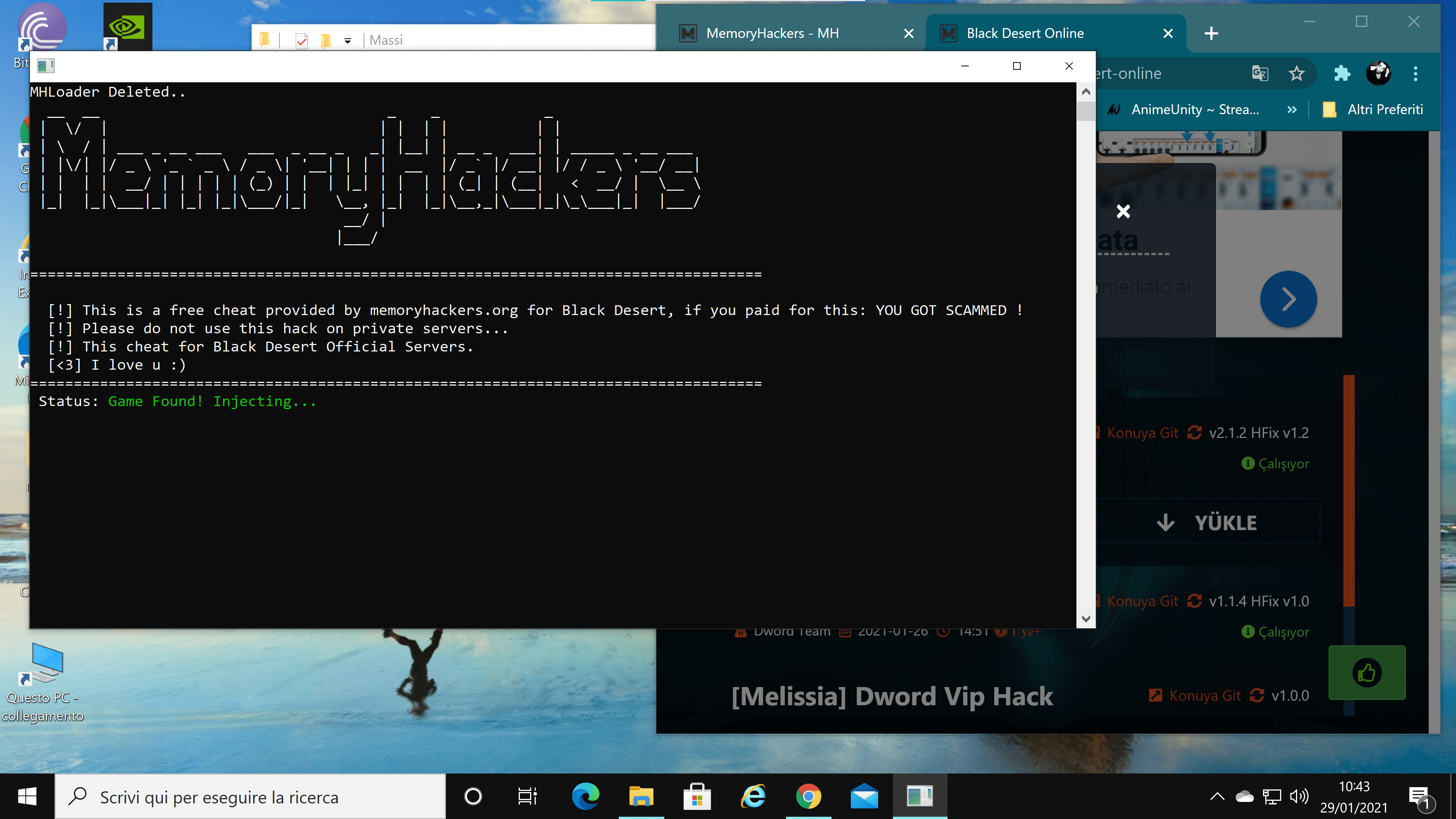
Task: Open the Chrome extensions puzzle icon
Action: click(x=1341, y=74)
